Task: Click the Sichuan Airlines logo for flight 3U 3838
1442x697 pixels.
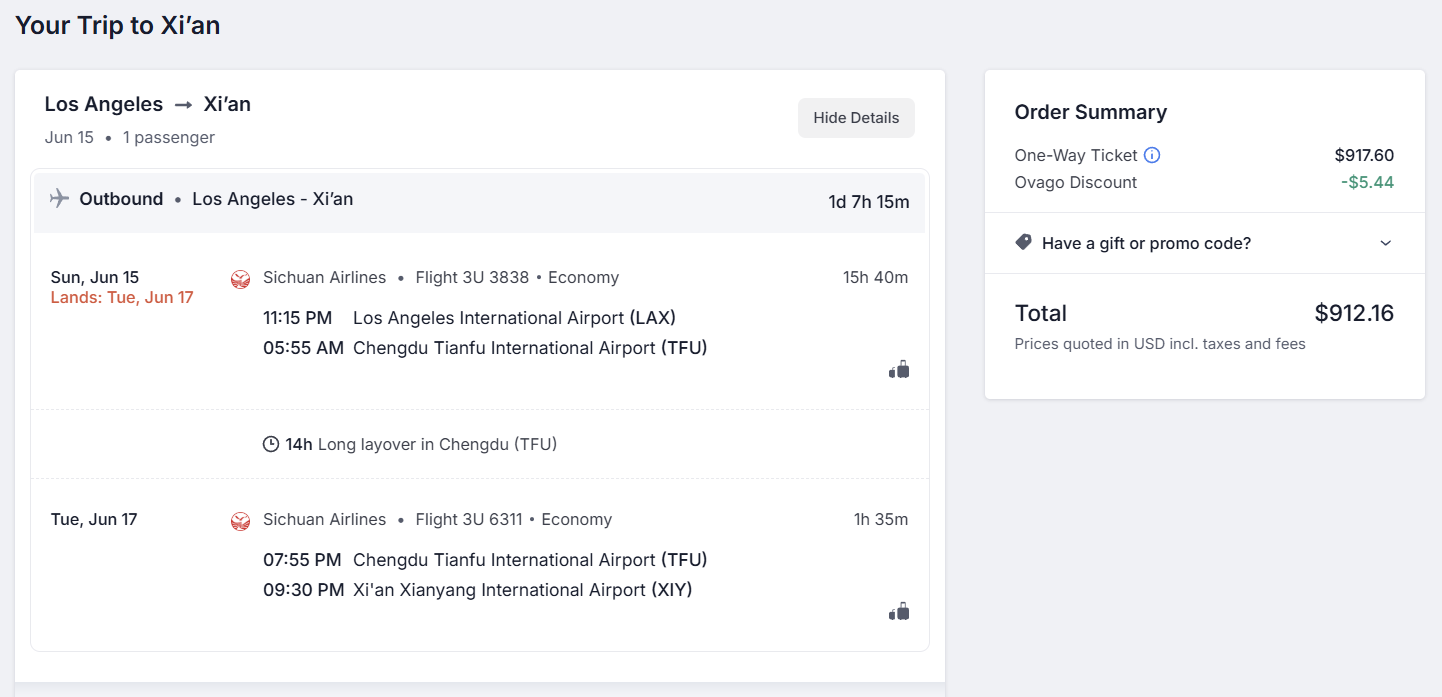Action: click(240, 279)
